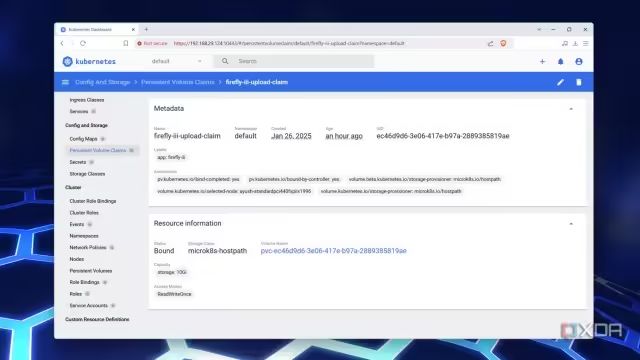
Task: Click the create new resource plus icon
Action: [x=542, y=61]
